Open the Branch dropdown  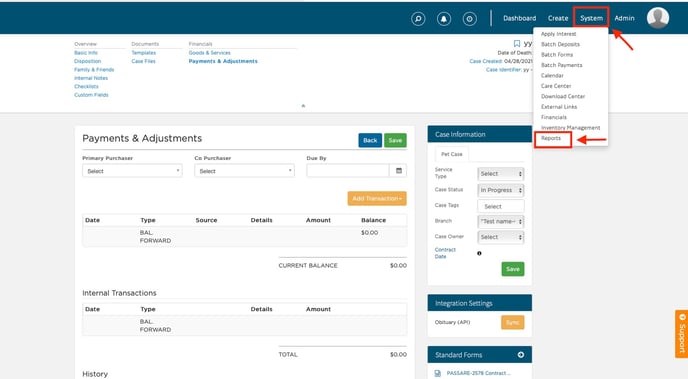(x=501, y=222)
